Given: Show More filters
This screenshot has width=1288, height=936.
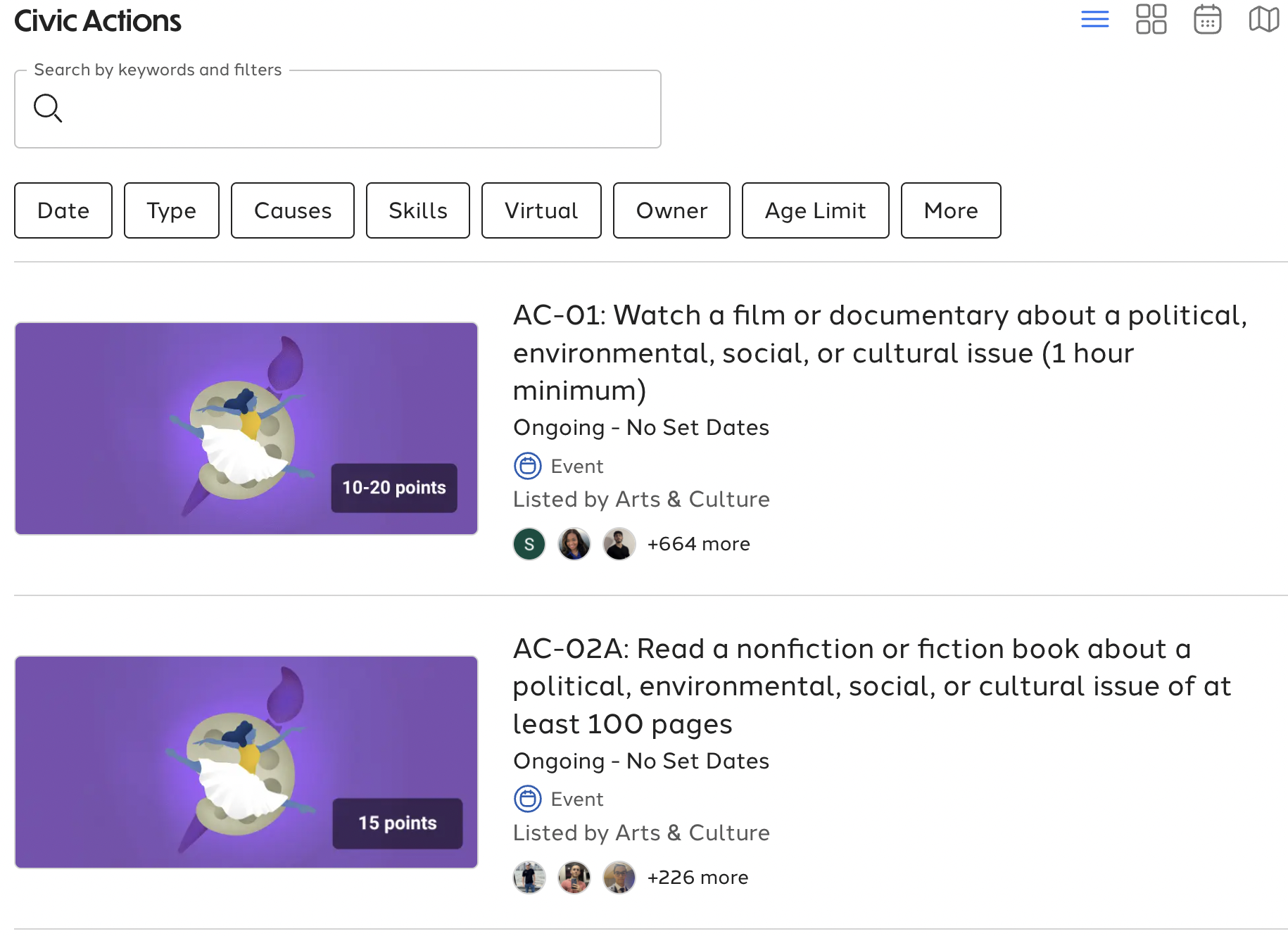Looking at the screenshot, I should (x=950, y=210).
